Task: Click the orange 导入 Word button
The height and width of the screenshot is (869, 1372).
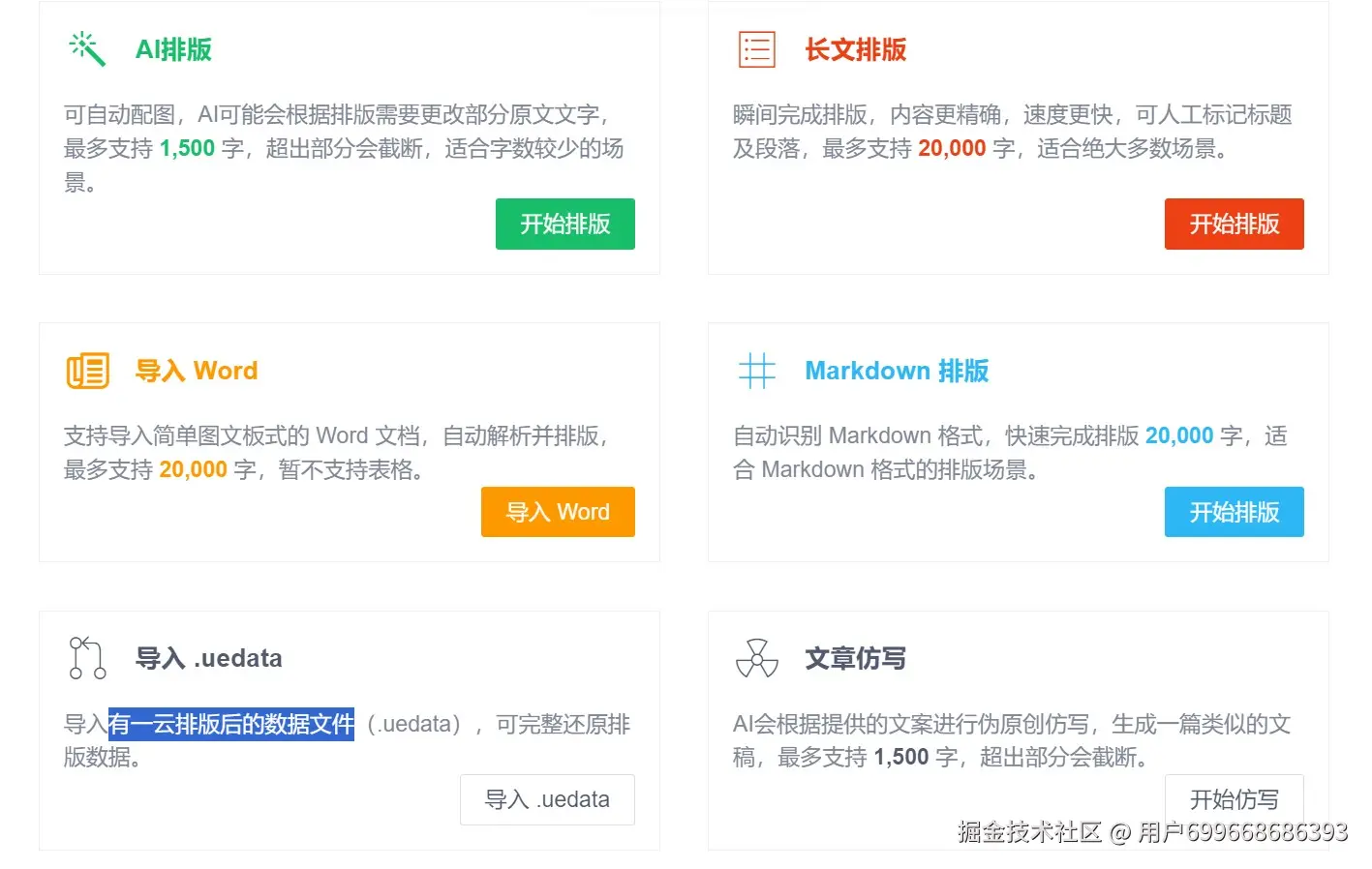Action: point(558,512)
